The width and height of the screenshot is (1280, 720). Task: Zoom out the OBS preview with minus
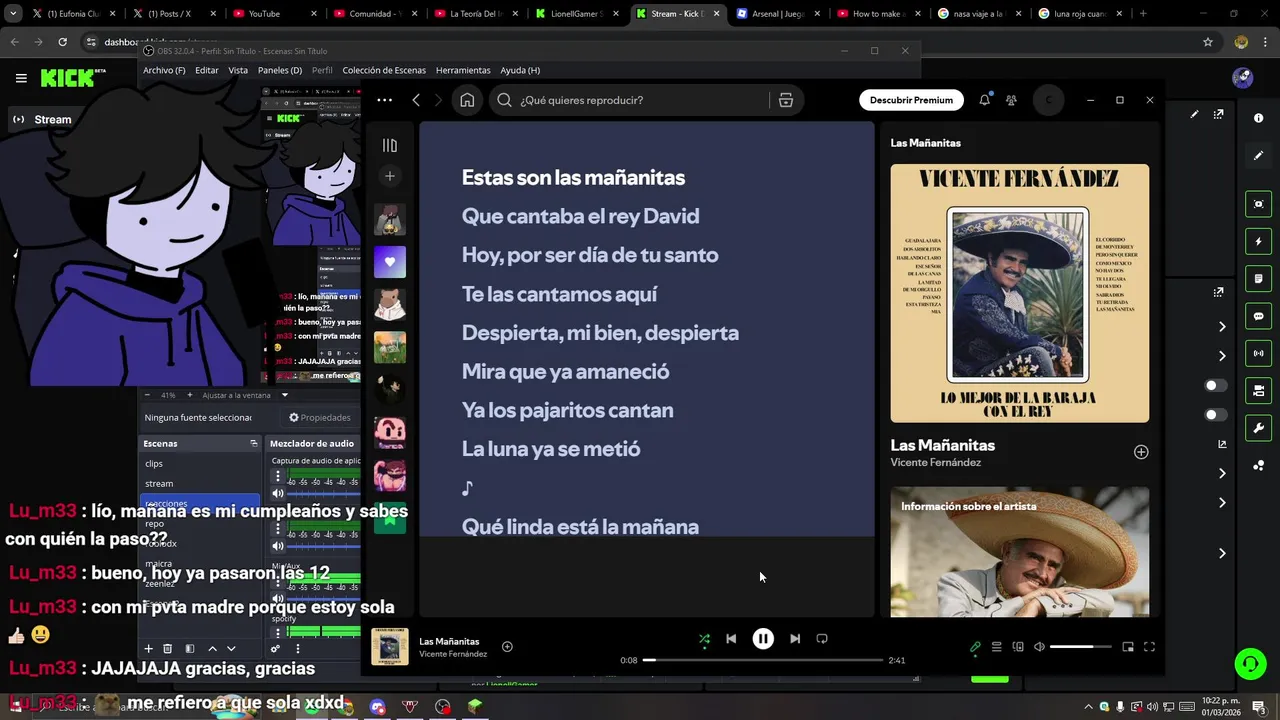[x=147, y=395]
